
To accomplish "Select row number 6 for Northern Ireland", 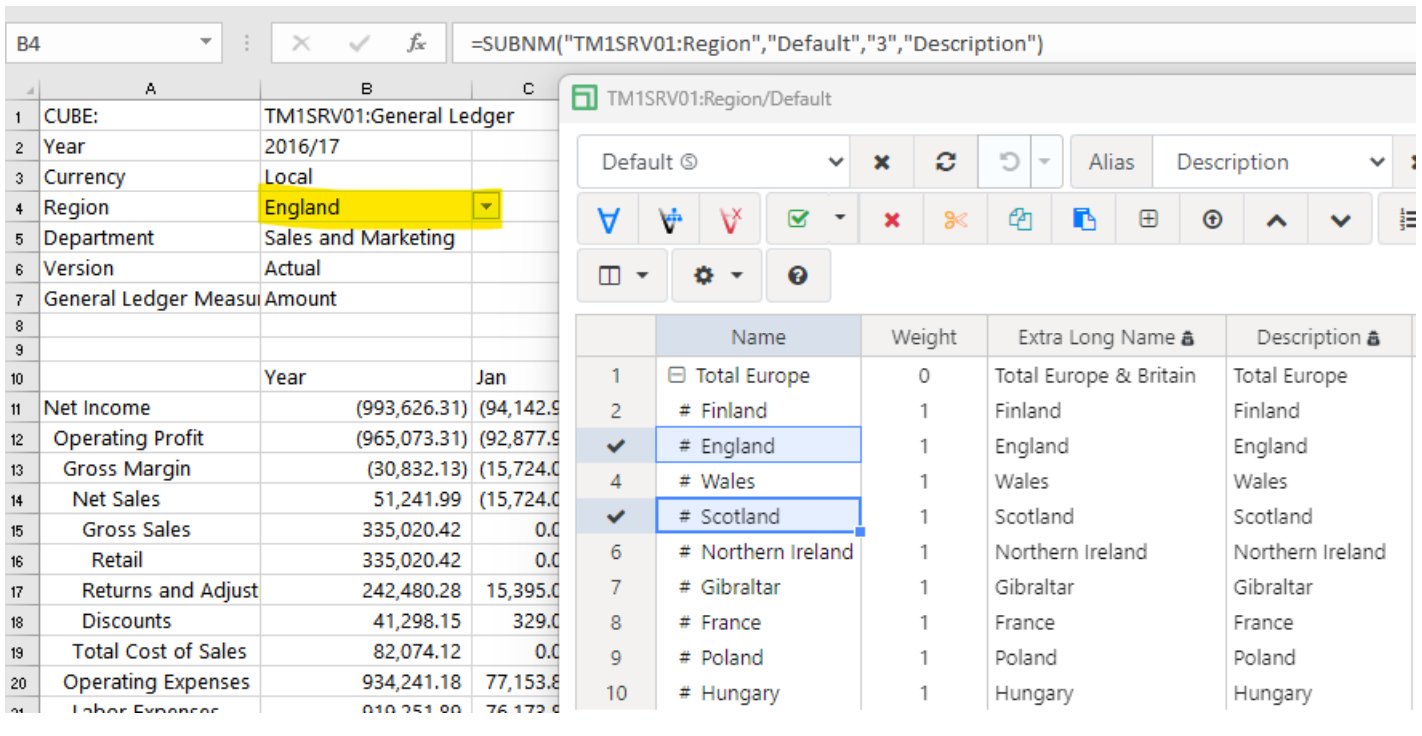I will [616, 552].
